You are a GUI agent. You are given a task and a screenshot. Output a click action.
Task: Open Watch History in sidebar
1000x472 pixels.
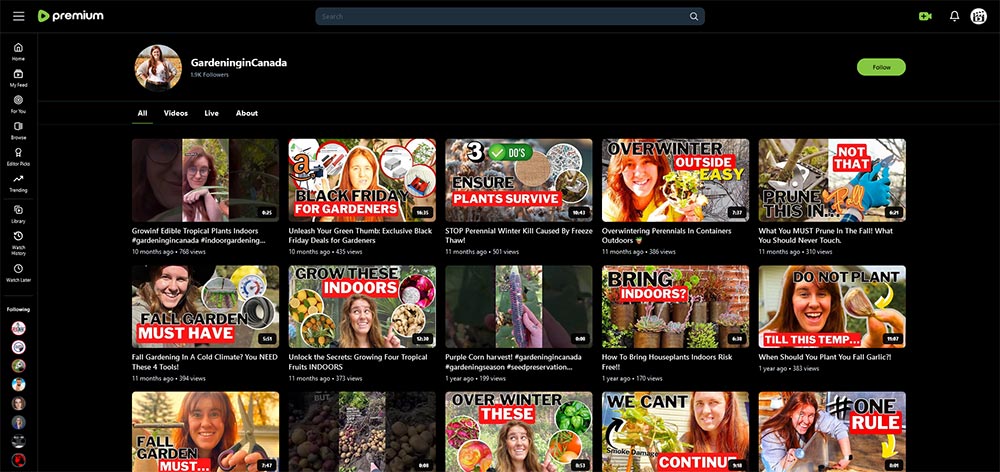18,243
